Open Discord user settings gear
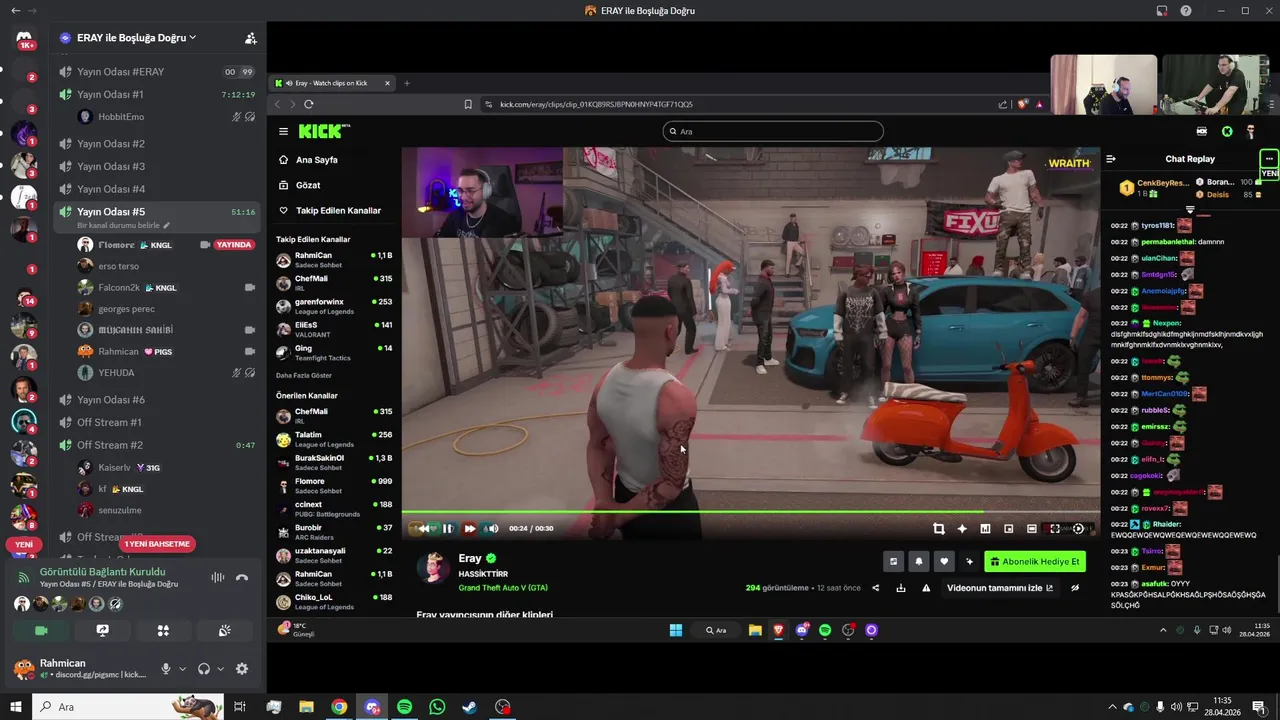 point(241,669)
